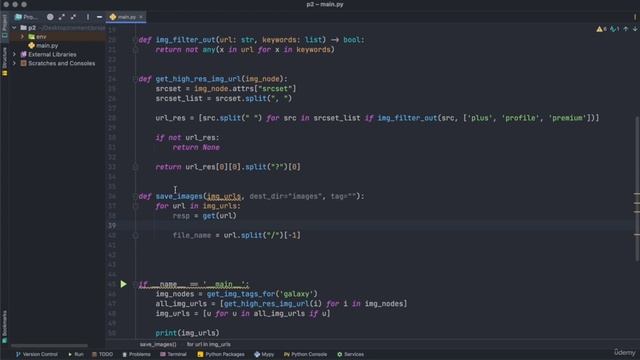640x360 pixels.
Task: Click the editor vertical scrollbar
Action: click(x=637, y=189)
